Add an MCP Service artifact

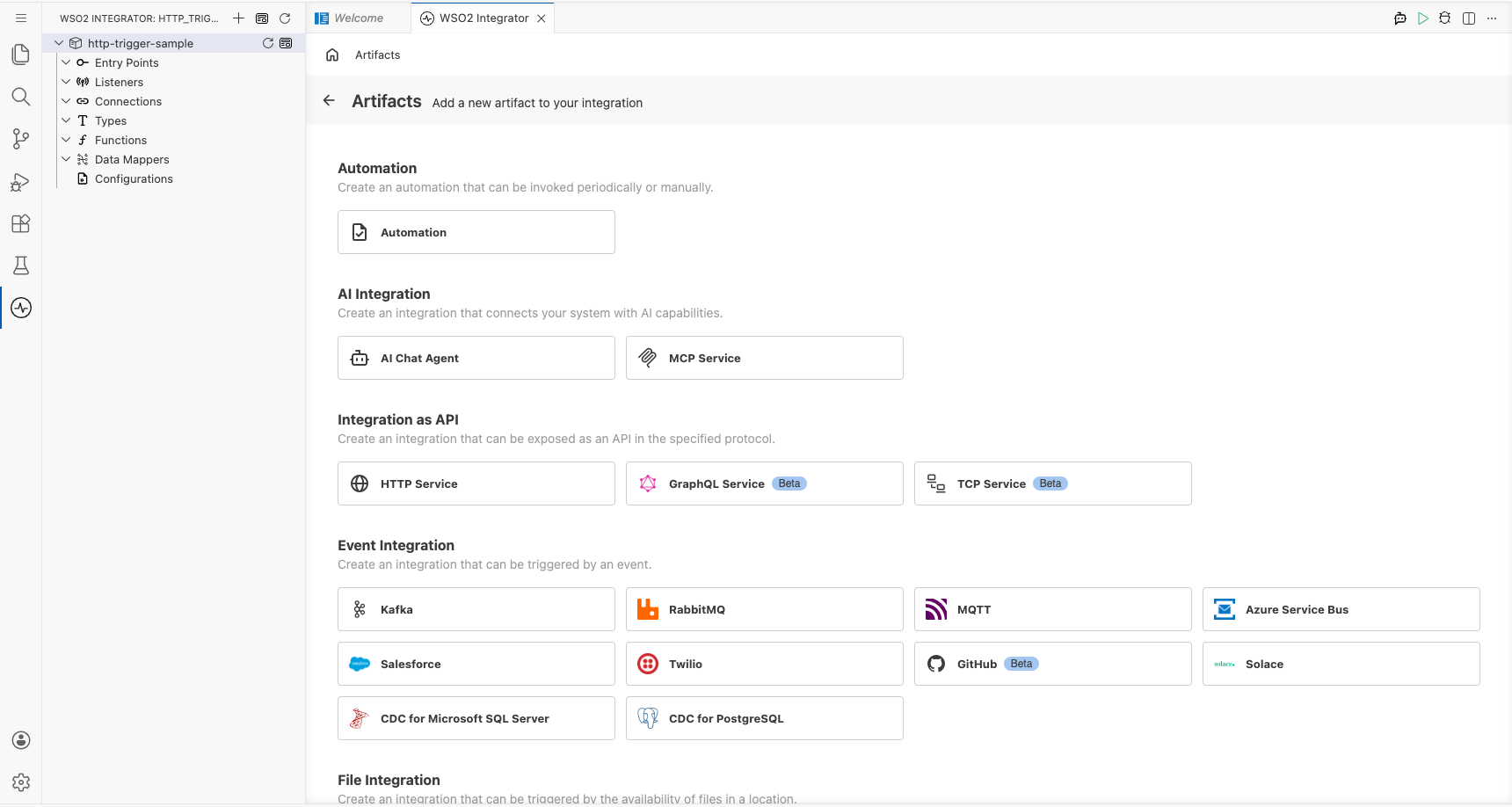pyautogui.click(x=765, y=358)
